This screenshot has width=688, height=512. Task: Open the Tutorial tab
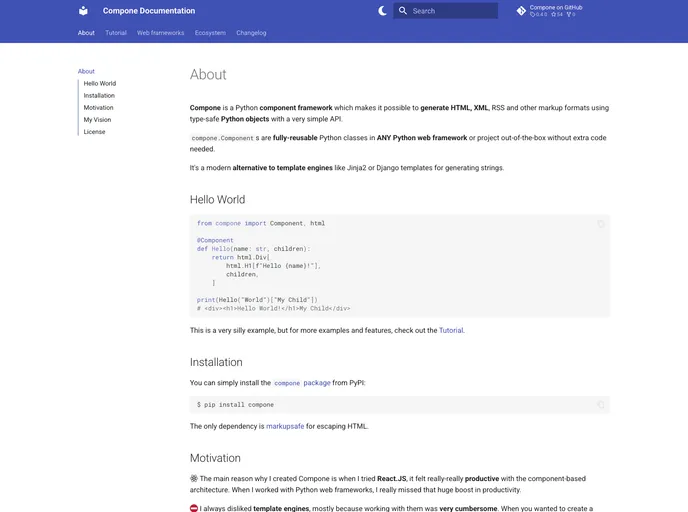[116, 33]
